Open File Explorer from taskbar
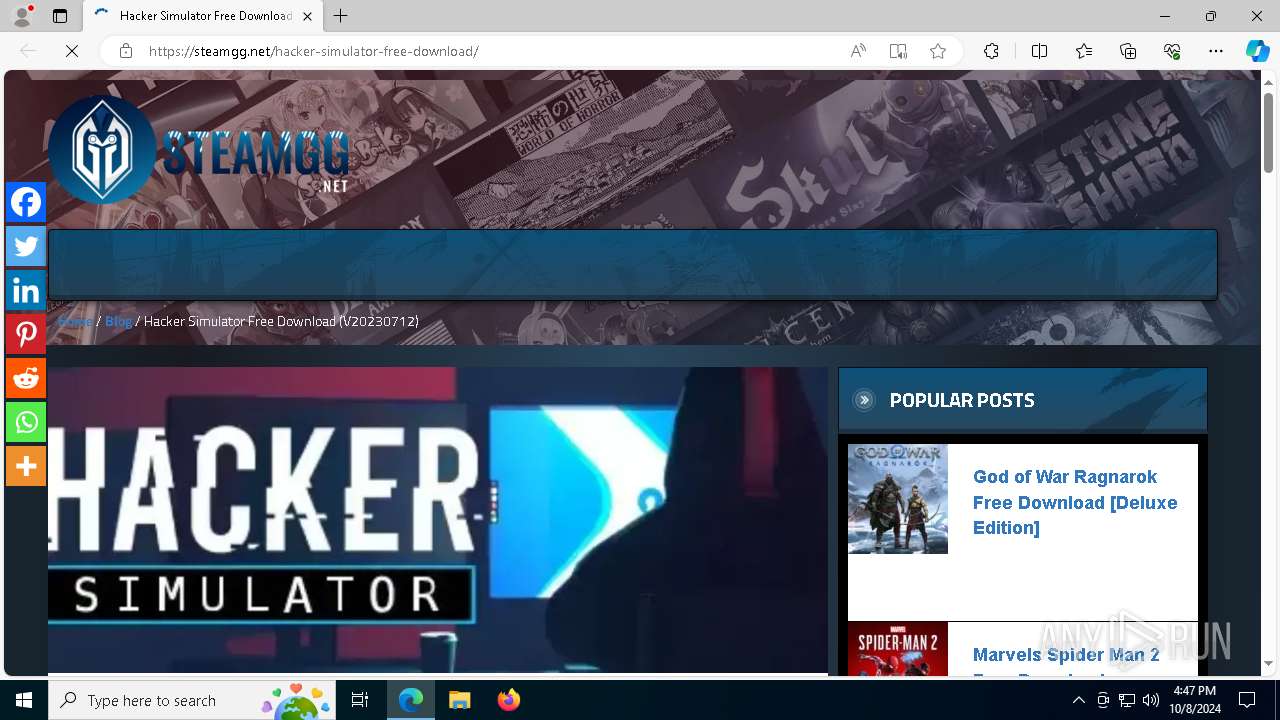This screenshot has width=1280, height=720. click(459, 700)
